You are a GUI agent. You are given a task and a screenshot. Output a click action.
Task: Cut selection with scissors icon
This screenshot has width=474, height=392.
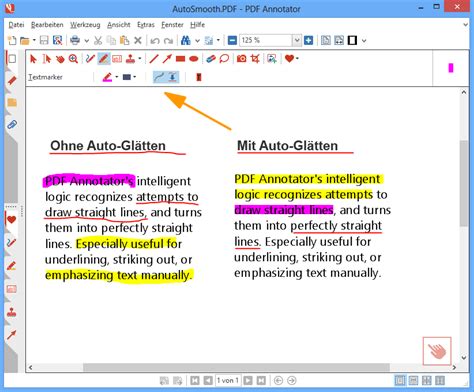click(98, 40)
